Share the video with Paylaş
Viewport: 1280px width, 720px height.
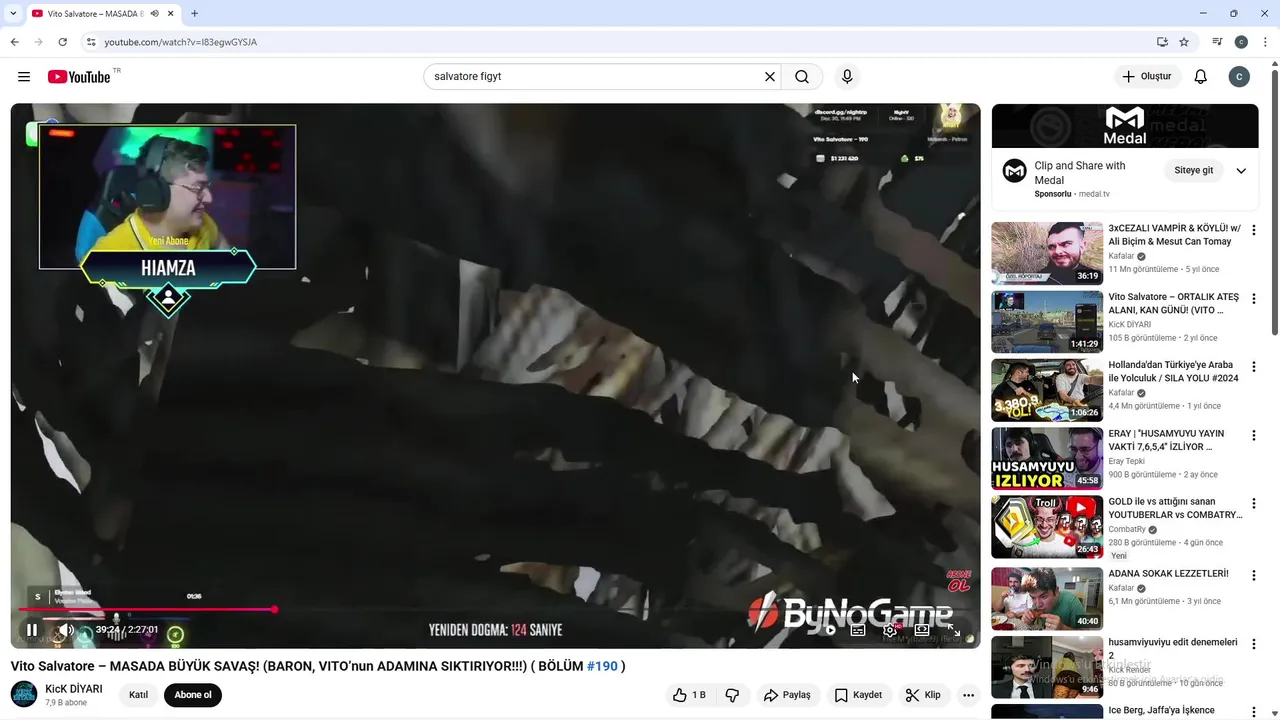pos(787,695)
